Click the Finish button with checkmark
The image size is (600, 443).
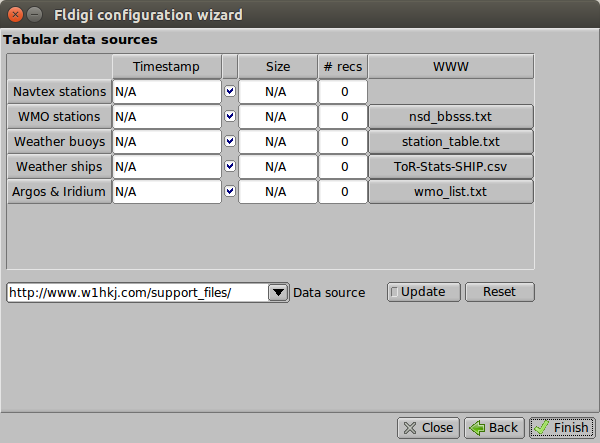coord(561,427)
